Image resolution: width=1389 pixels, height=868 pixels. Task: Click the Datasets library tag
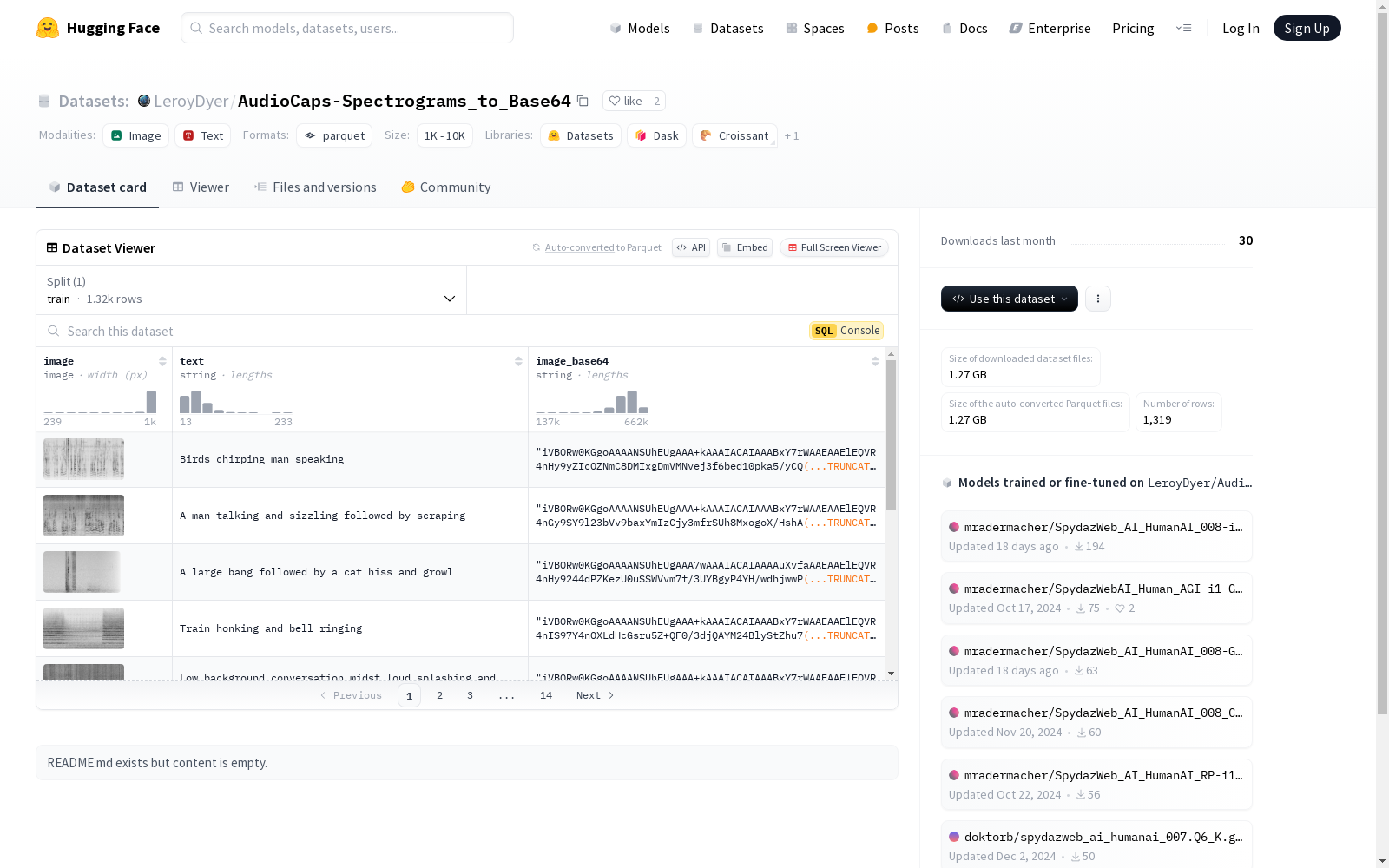(x=581, y=135)
